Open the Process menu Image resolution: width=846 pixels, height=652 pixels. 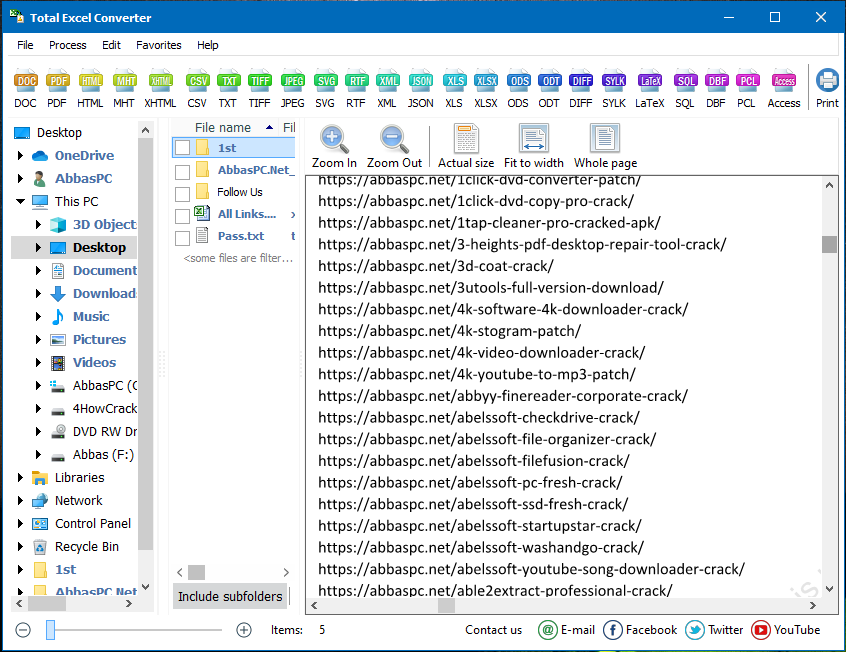tap(67, 45)
